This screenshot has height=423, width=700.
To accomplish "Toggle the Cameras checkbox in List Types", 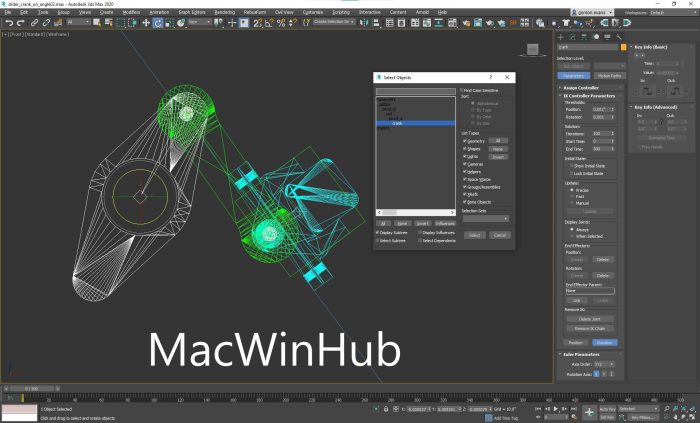I will [465, 164].
